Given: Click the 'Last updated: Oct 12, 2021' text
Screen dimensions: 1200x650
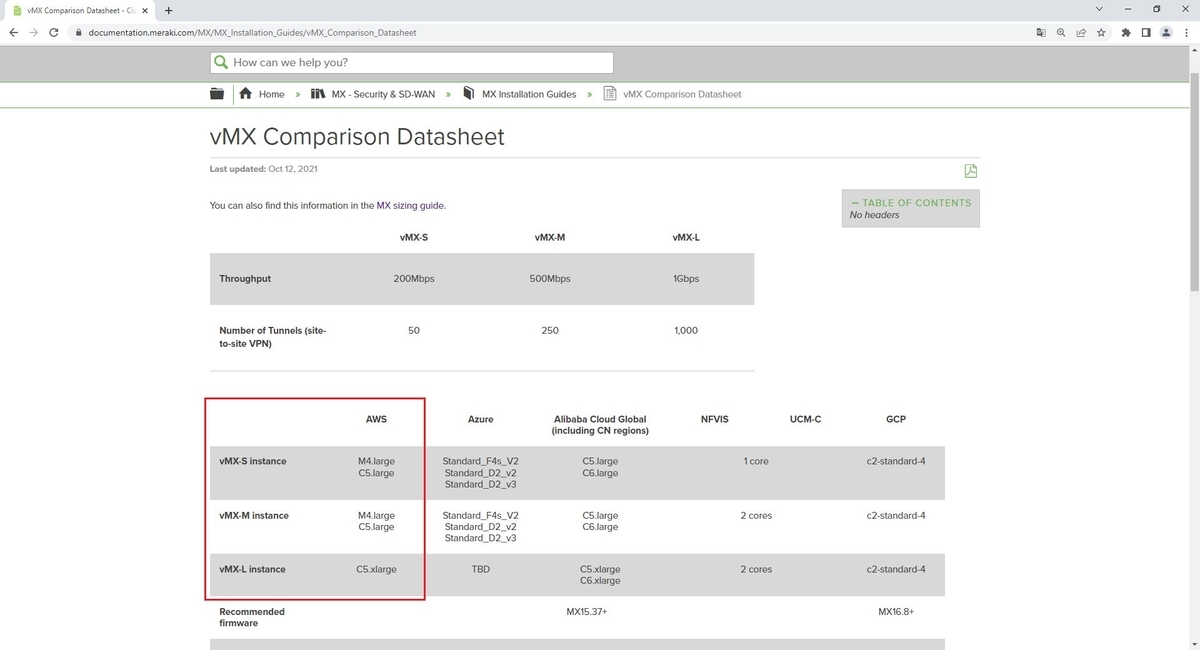Looking at the screenshot, I should click(264, 169).
